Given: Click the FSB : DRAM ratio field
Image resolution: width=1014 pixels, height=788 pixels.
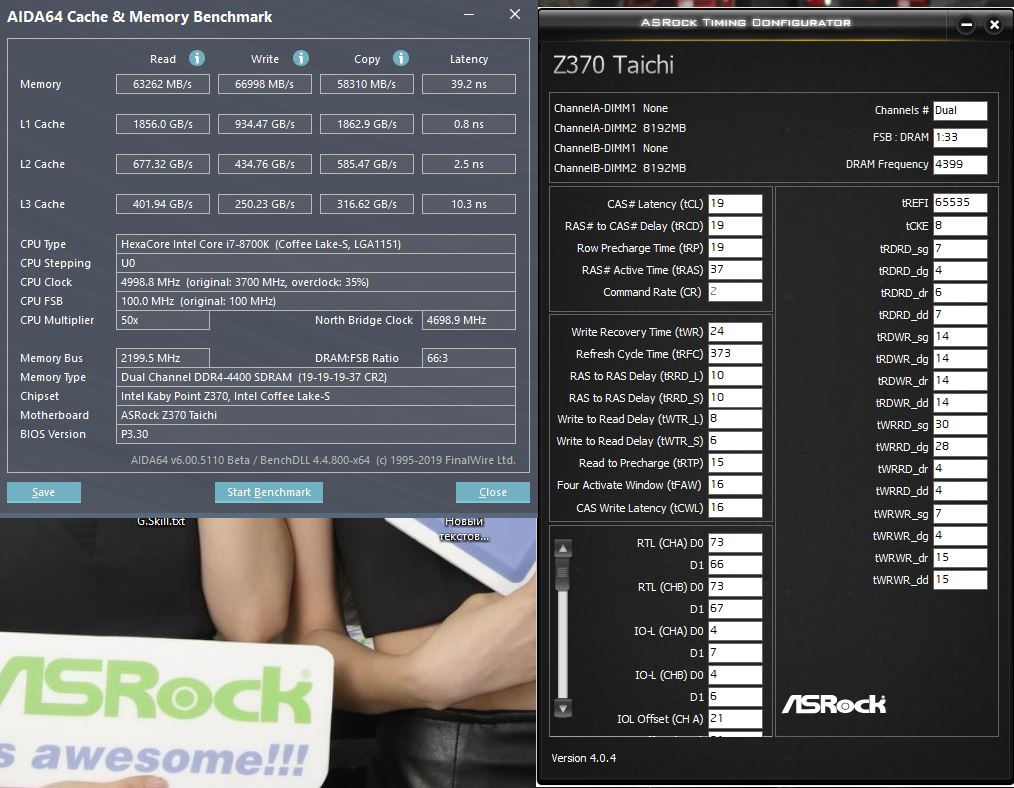Looking at the screenshot, I should 960,138.
